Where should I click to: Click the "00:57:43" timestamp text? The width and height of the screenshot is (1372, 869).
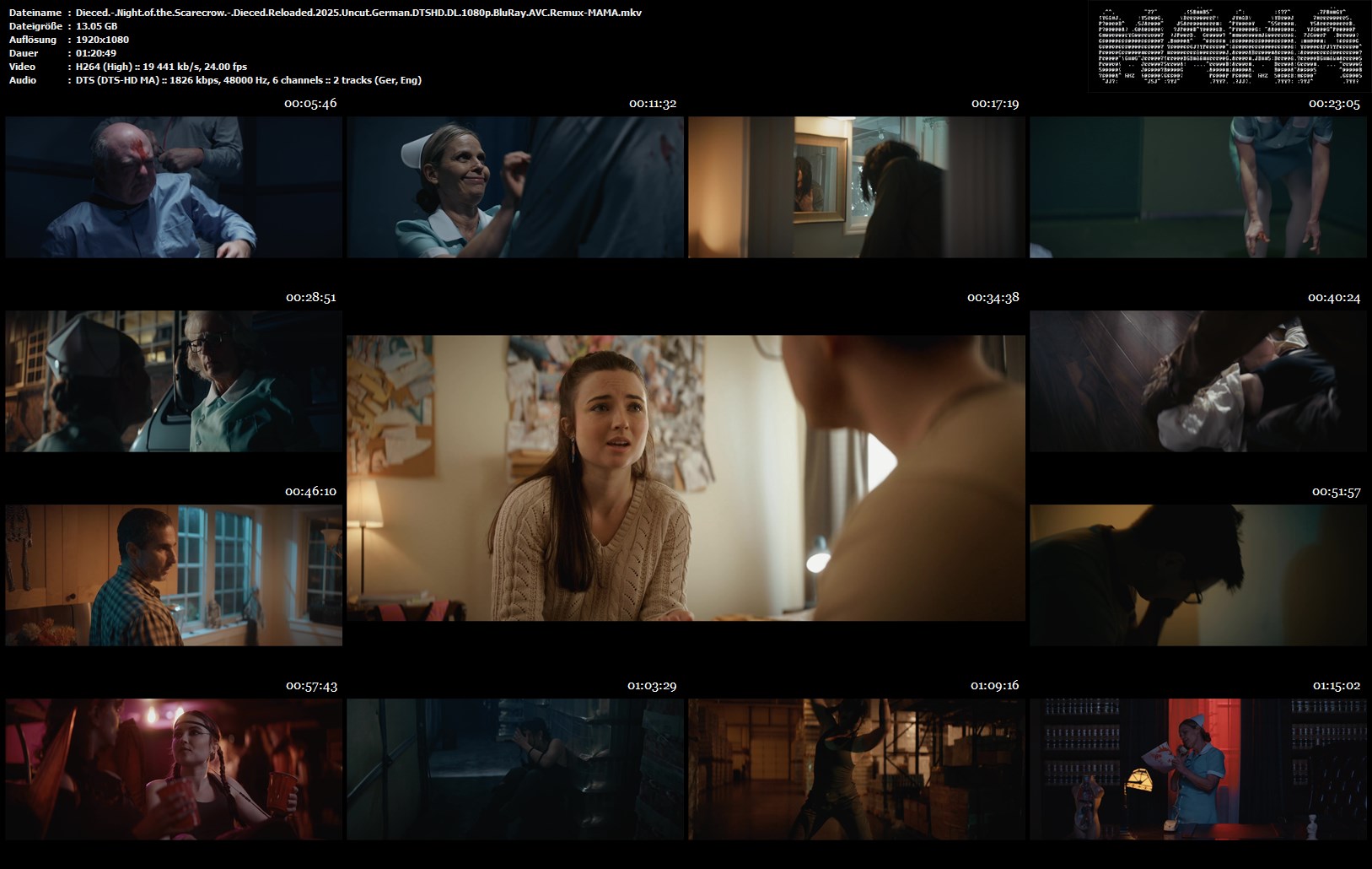tap(311, 686)
